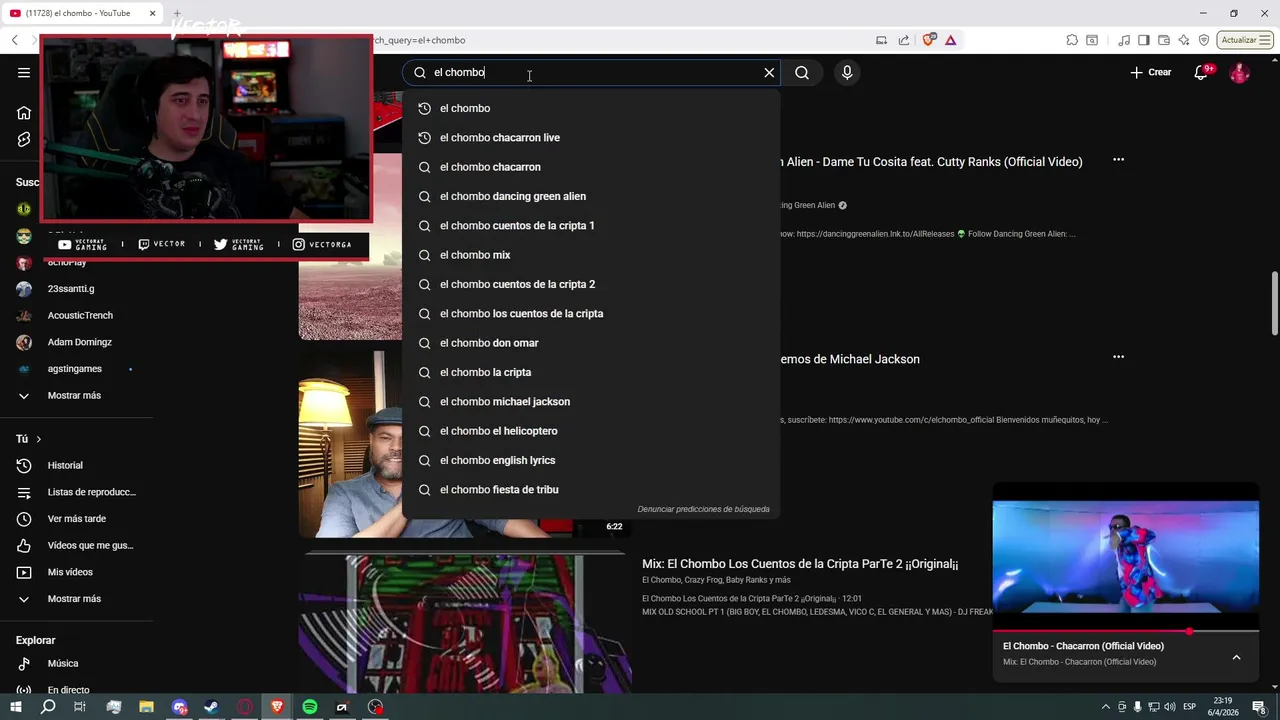Open the notifications bell
This screenshot has width=1280, height=720.
[1202, 72]
